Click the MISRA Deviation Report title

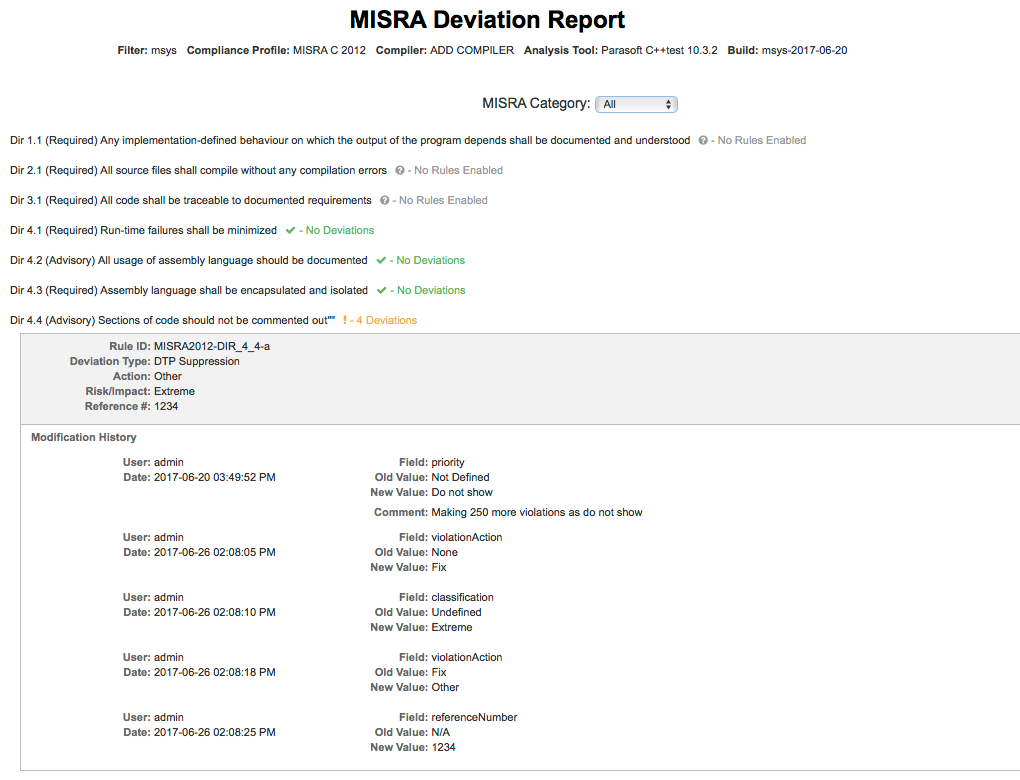pos(487,20)
